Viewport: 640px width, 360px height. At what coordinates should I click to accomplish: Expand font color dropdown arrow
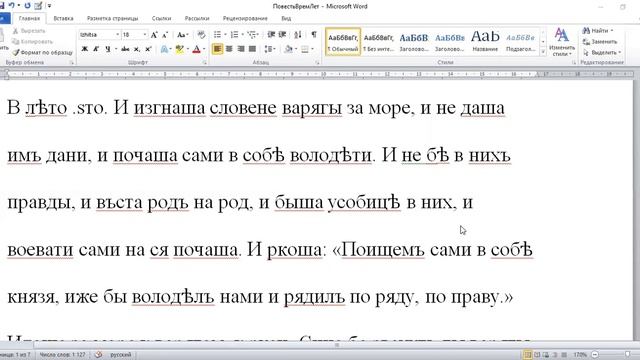click(x=204, y=49)
